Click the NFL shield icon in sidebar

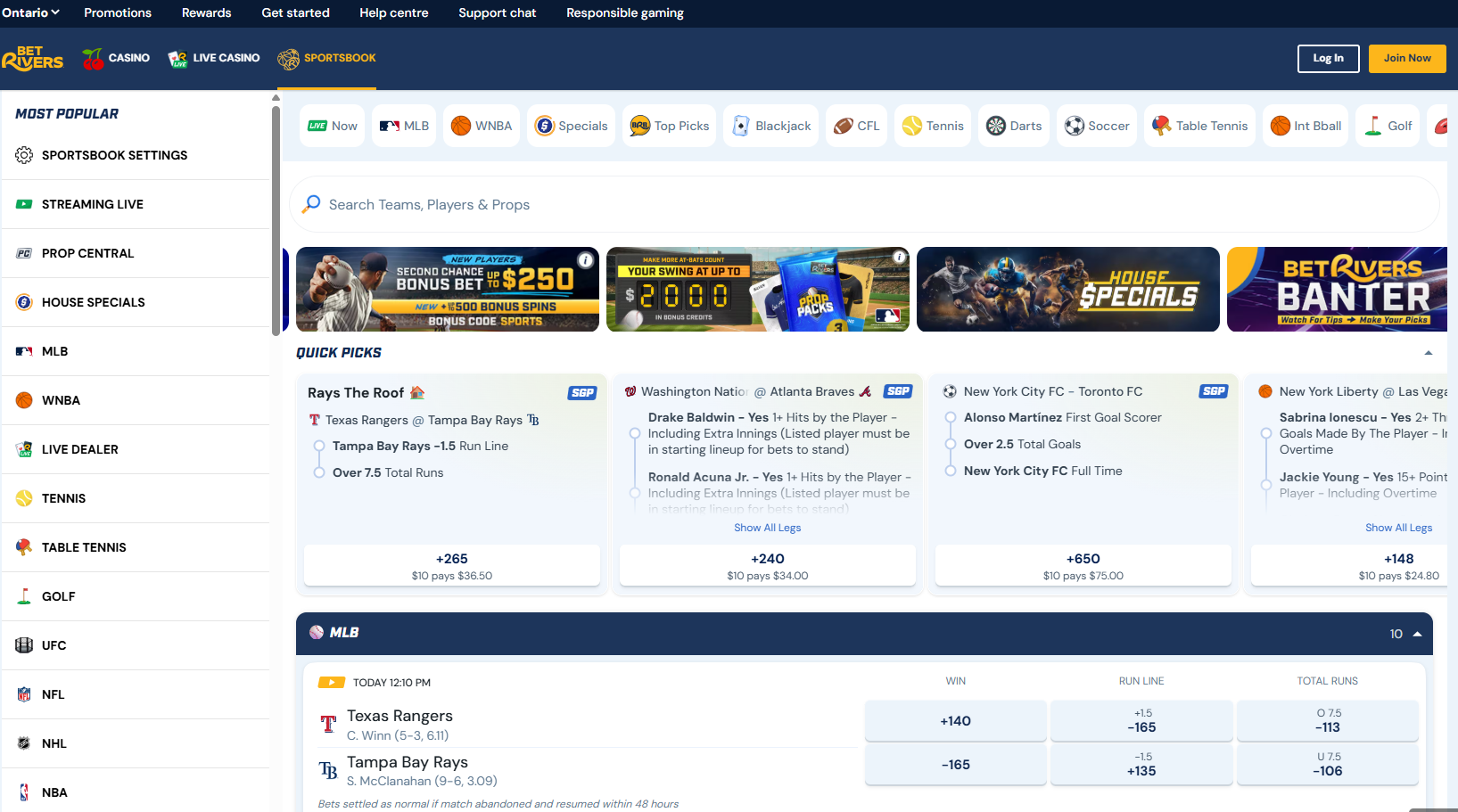pyautogui.click(x=24, y=694)
